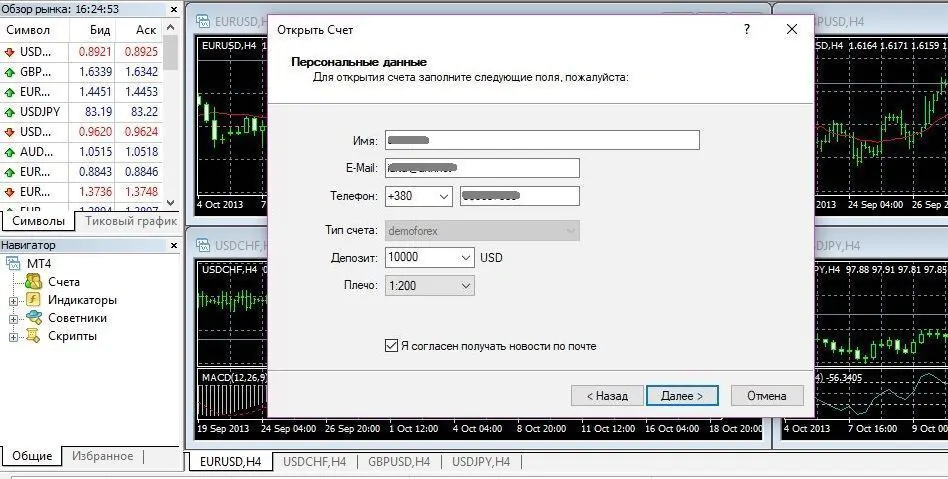Screen dimensions: 948x479
Task: Click the Market Watch scrollbar thumb
Action: 170,52
